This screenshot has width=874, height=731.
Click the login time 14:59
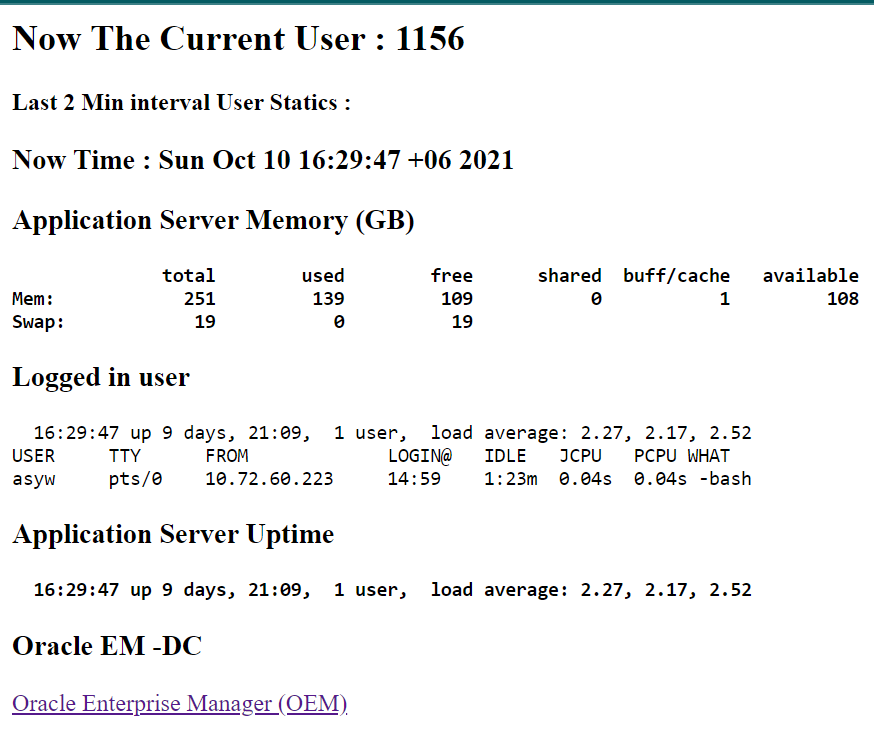pyautogui.click(x=414, y=479)
